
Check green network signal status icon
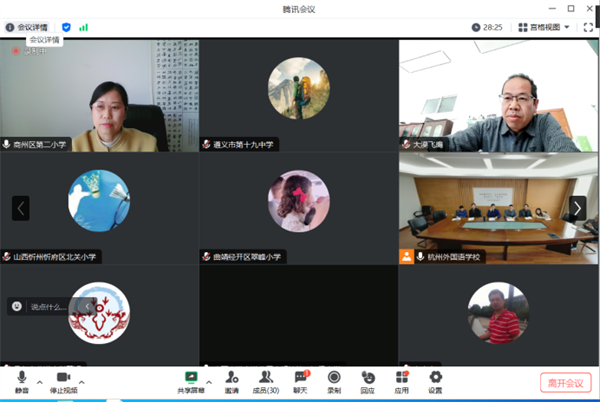(x=83, y=27)
